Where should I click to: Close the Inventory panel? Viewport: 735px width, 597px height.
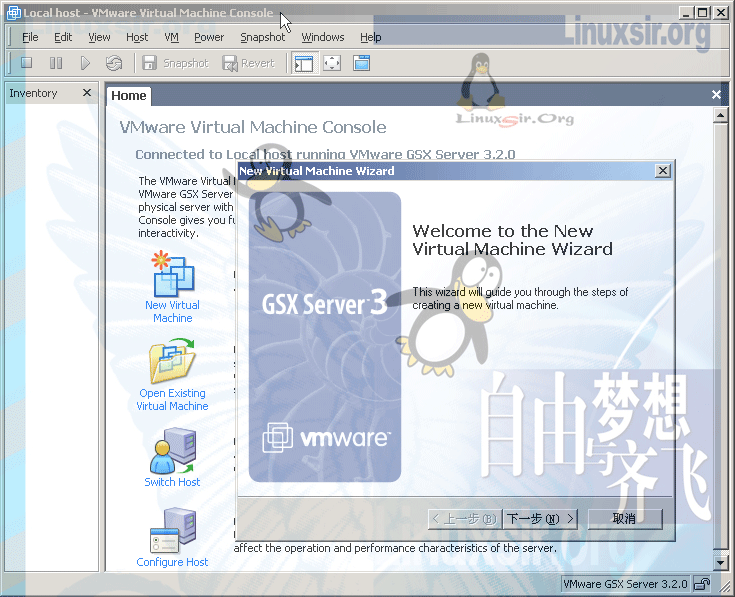pos(87,93)
